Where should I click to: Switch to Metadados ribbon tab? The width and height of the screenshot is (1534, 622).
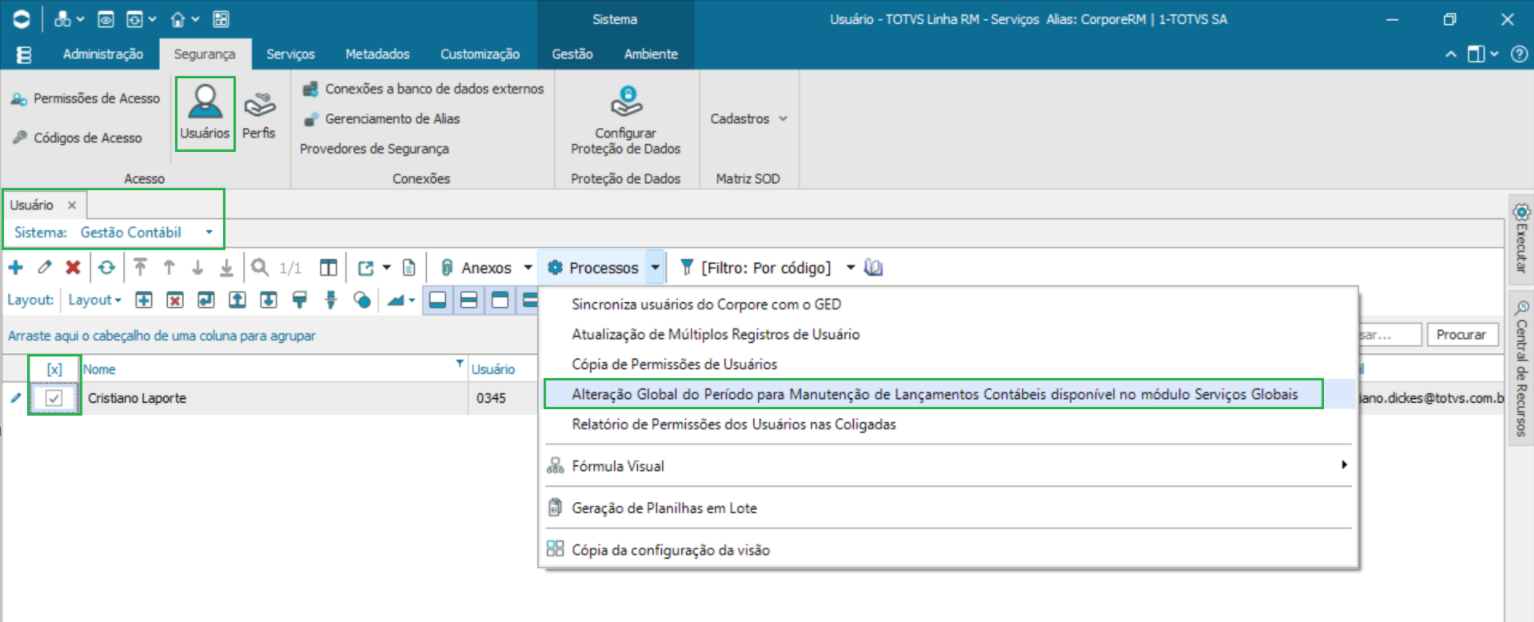point(377,54)
